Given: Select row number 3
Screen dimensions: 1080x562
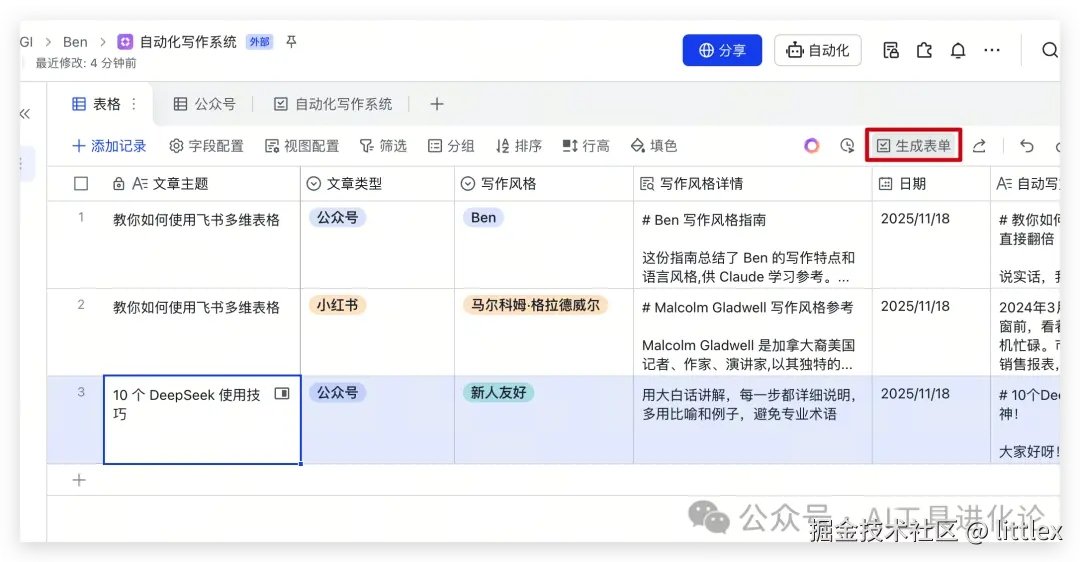Looking at the screenshot, I should click(x=81, y=393).
